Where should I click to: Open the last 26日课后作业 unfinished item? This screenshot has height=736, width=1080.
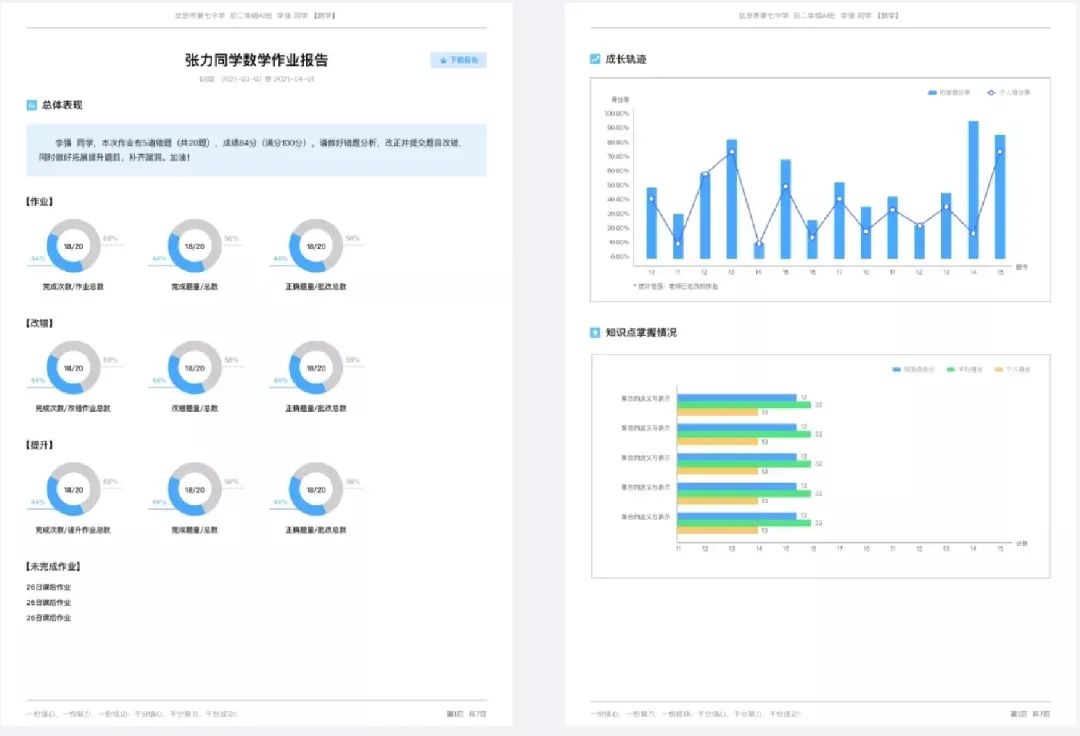pyautogui.click(x=49, y=618)
